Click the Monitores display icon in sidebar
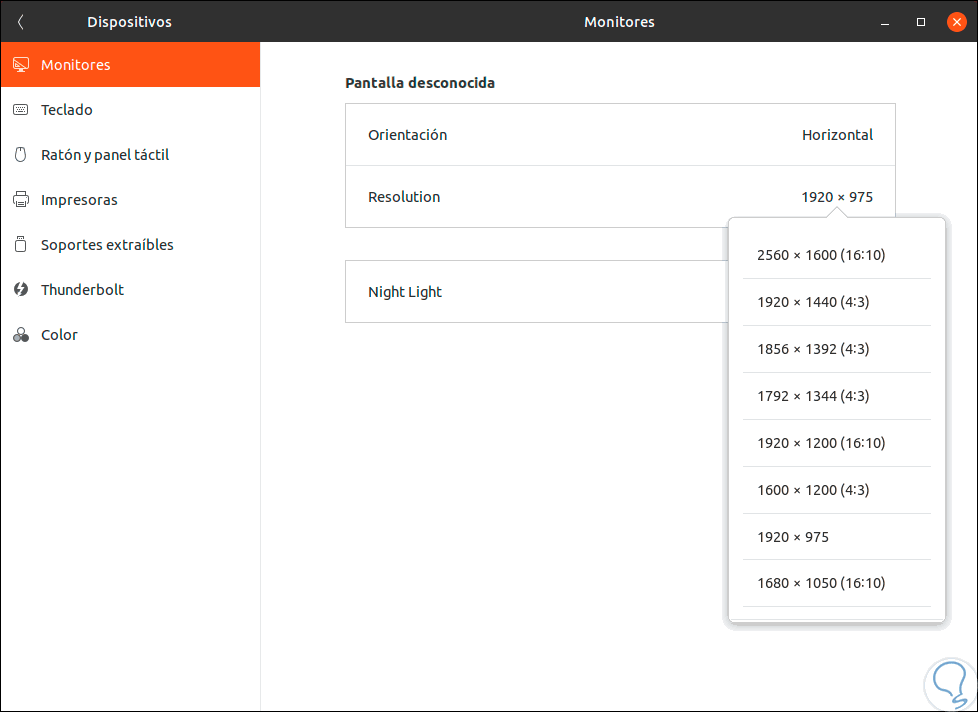978x712 pixels. 20,65
